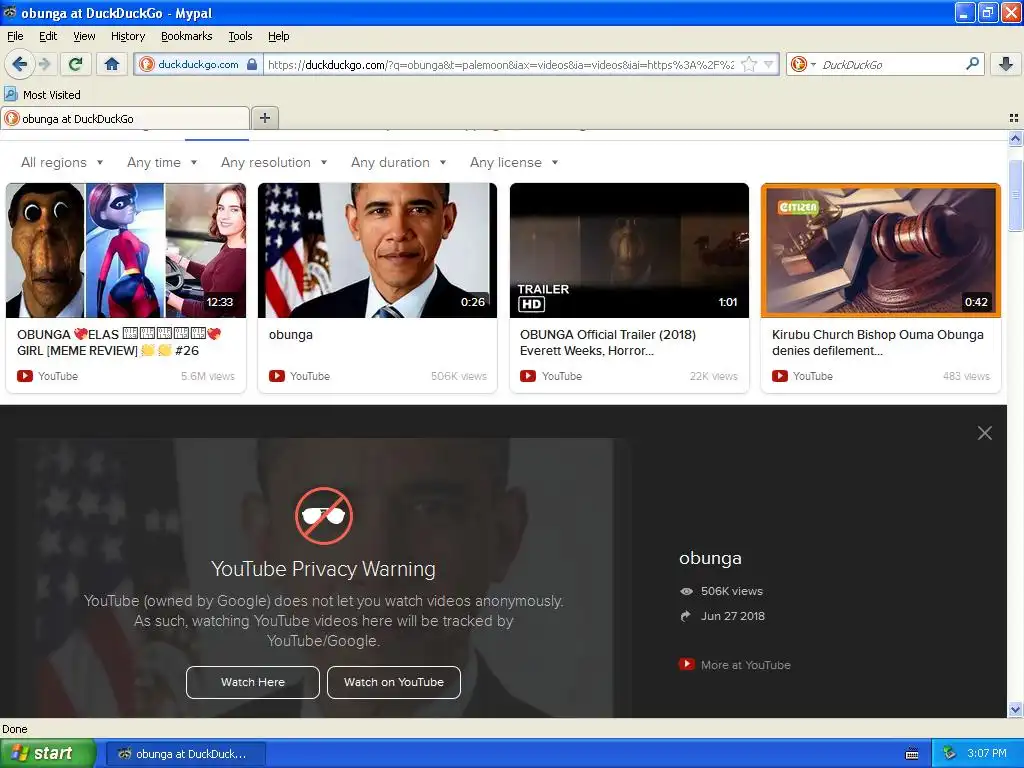The width and height of the screenshot is (1024, 768).
Task: Click the Jun 27 2018 upload date
Action: (733, 616)
